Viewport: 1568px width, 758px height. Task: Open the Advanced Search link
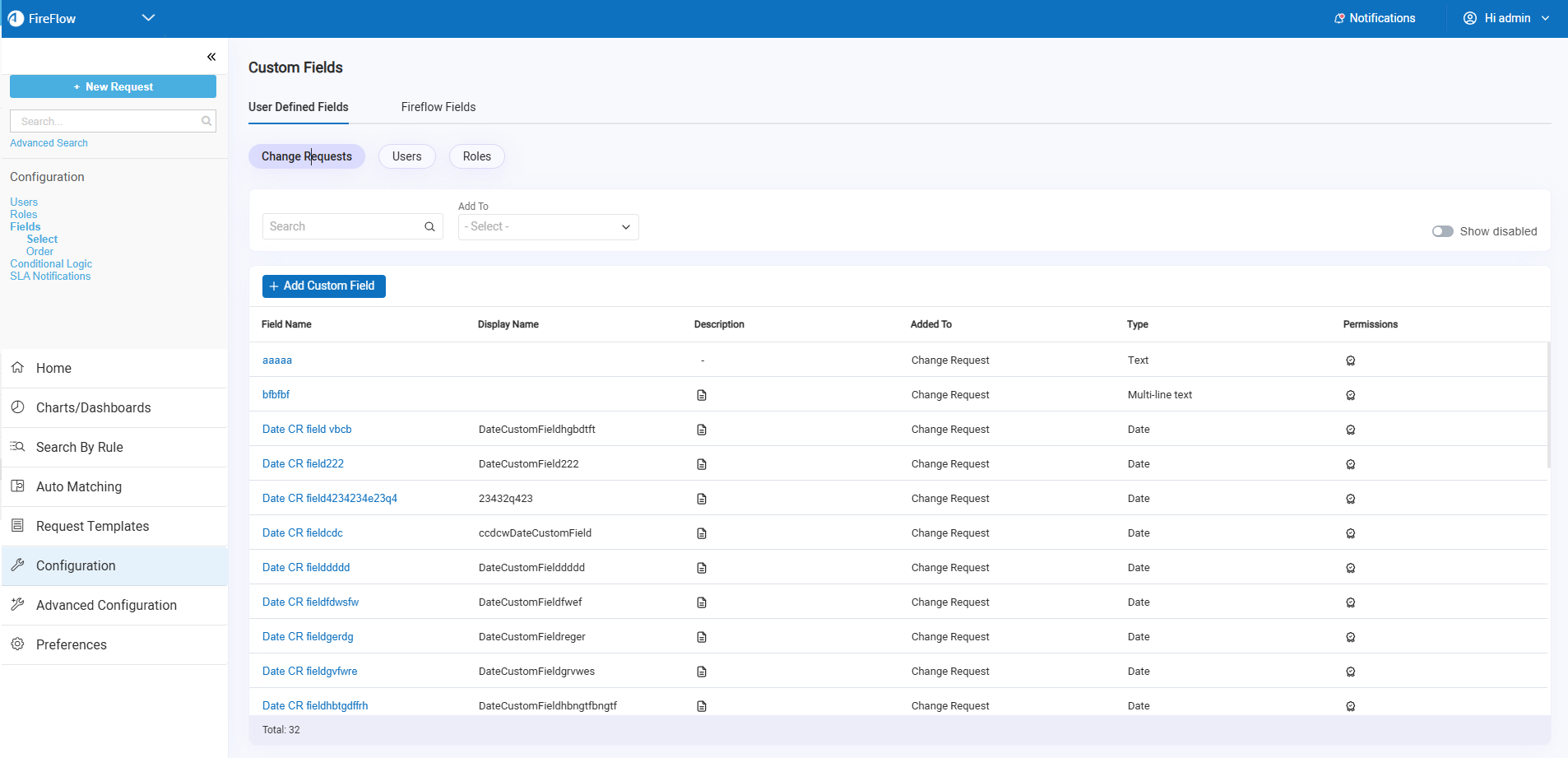49,143
